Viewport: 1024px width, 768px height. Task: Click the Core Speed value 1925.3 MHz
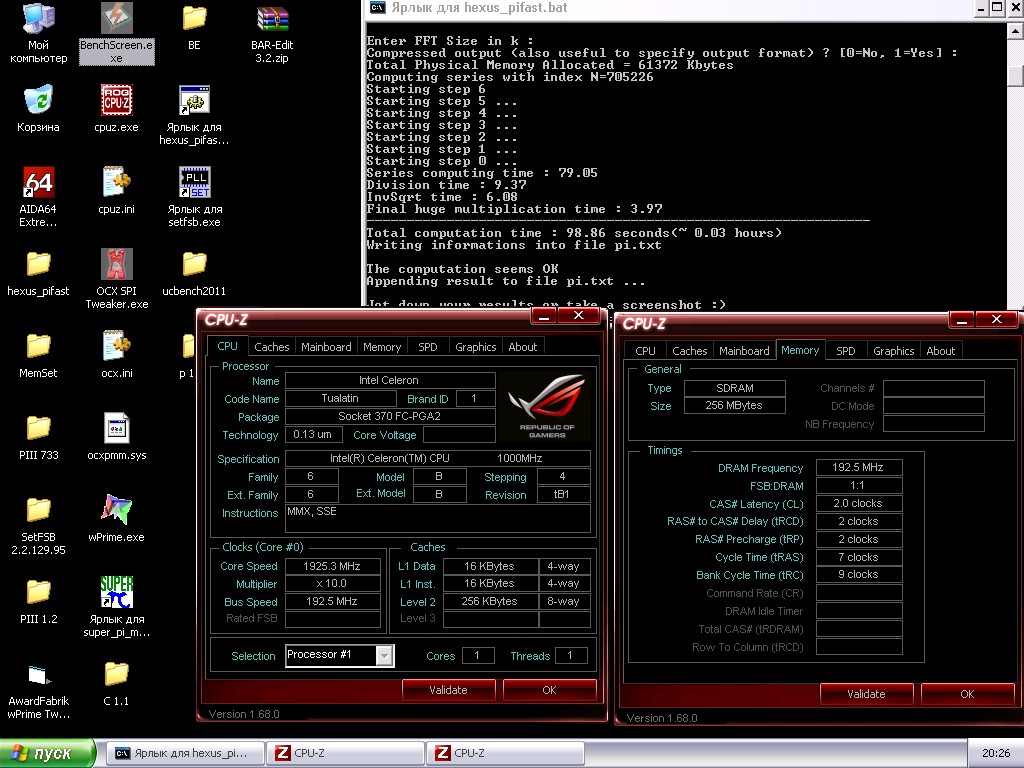tap(332, 566)
